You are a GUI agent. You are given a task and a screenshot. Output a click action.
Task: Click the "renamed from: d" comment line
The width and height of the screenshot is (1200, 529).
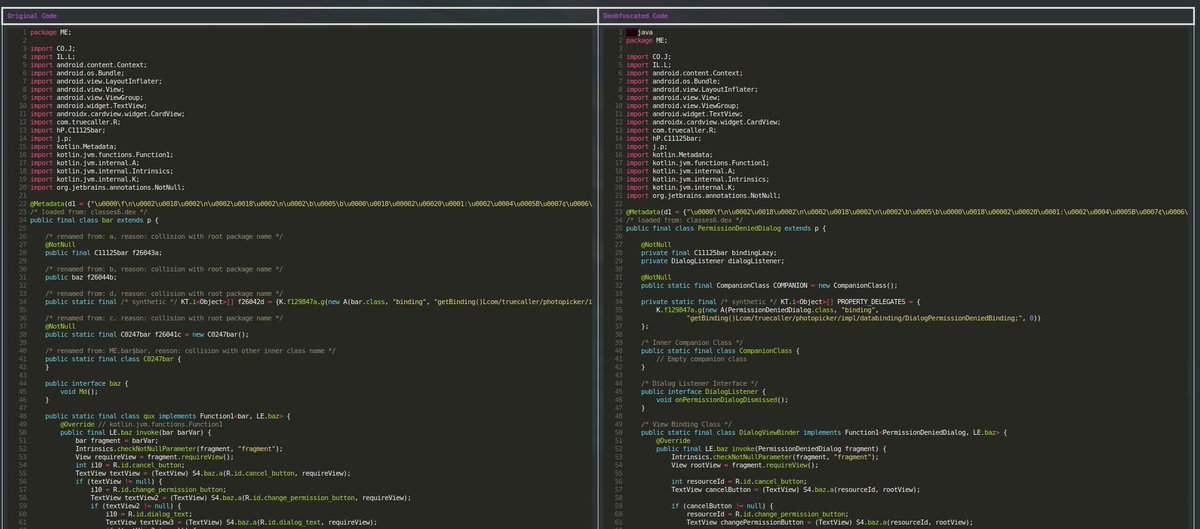click(x=164, y=293)
